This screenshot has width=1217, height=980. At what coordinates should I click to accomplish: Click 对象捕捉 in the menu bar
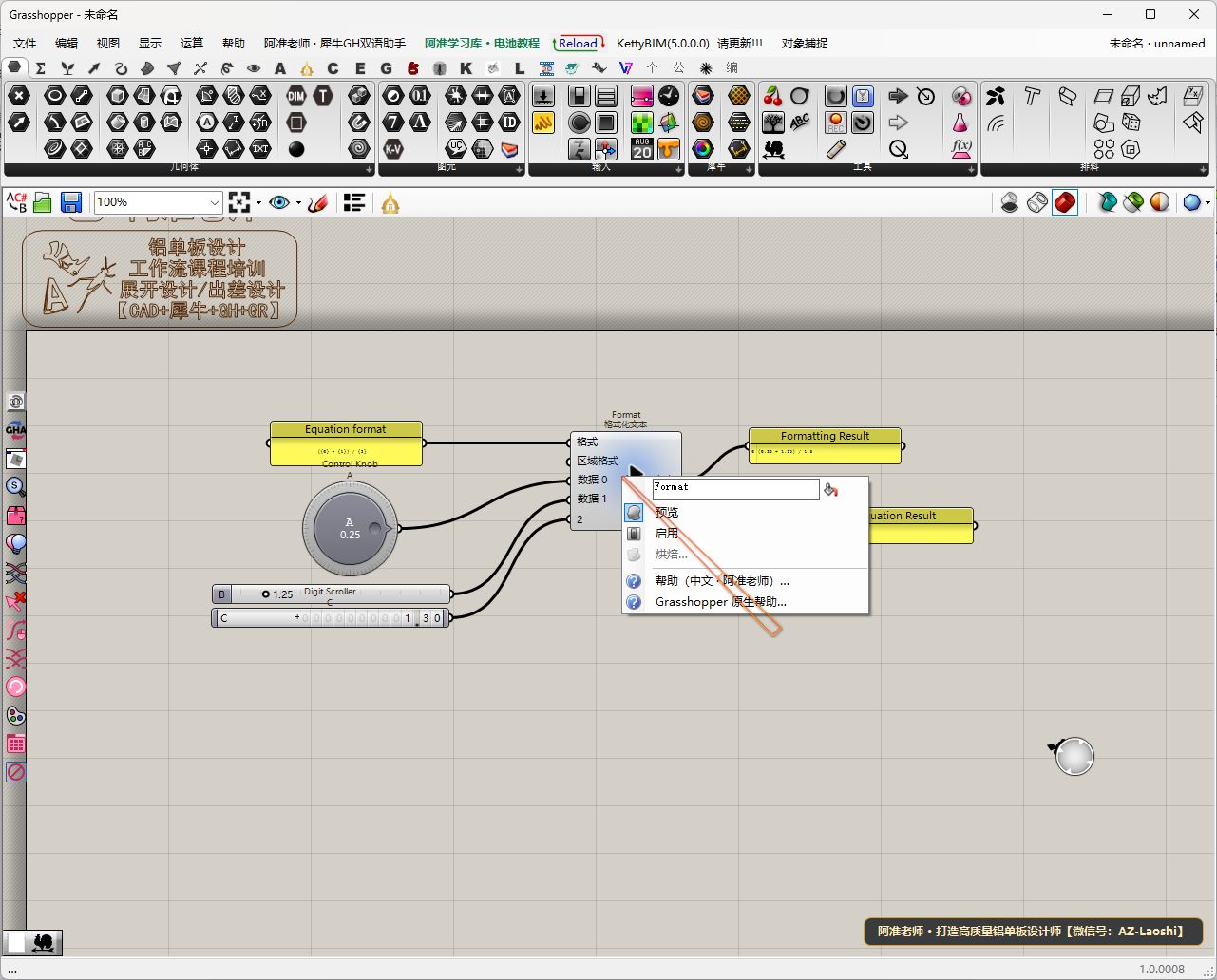[x=805, y=44]
